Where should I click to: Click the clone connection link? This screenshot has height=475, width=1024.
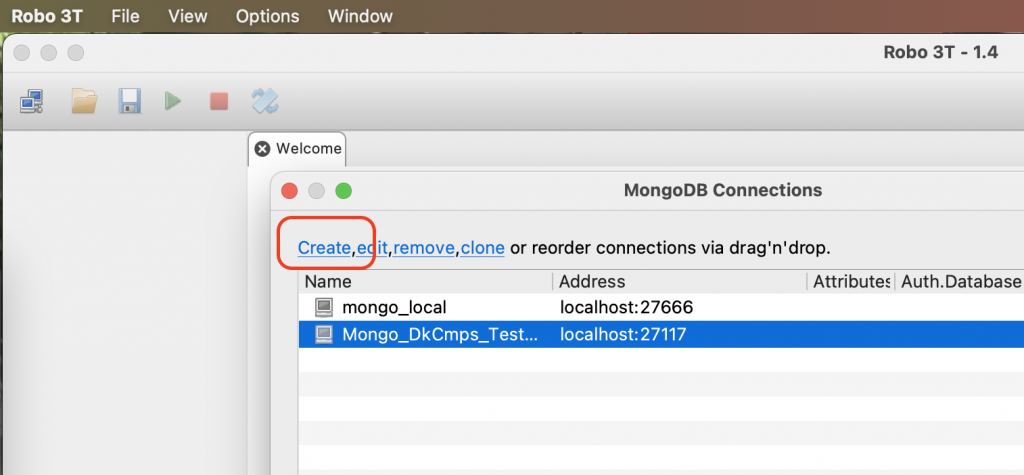tap(483, 248)
